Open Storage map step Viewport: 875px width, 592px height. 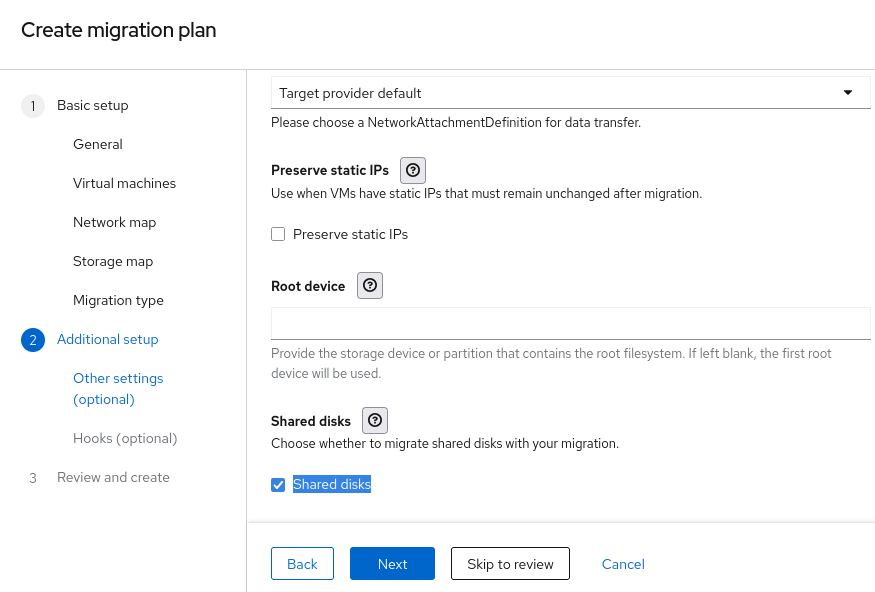click(x=113, y=262)
